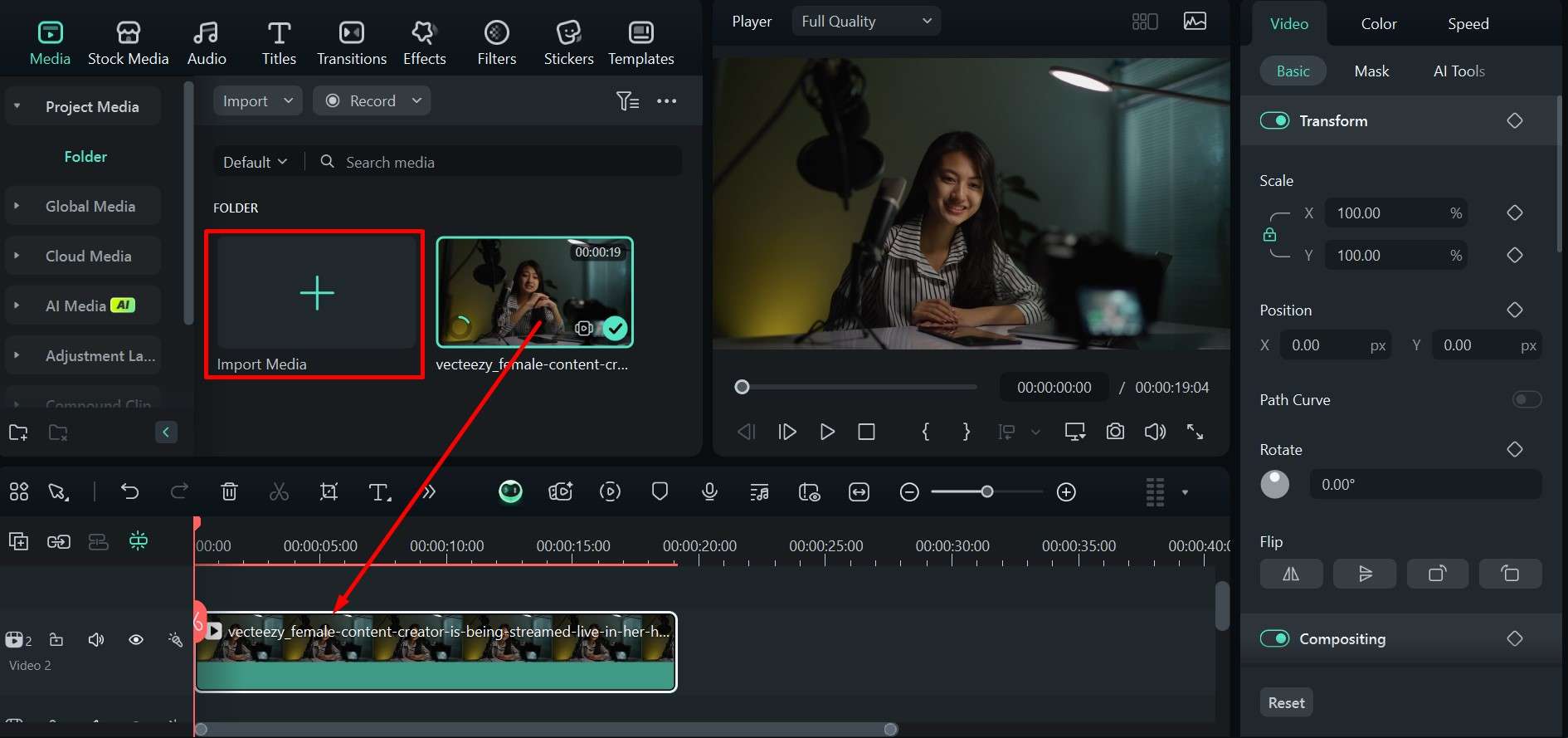
Task: Open the Stickers library
Action: (x=568, y=42)
